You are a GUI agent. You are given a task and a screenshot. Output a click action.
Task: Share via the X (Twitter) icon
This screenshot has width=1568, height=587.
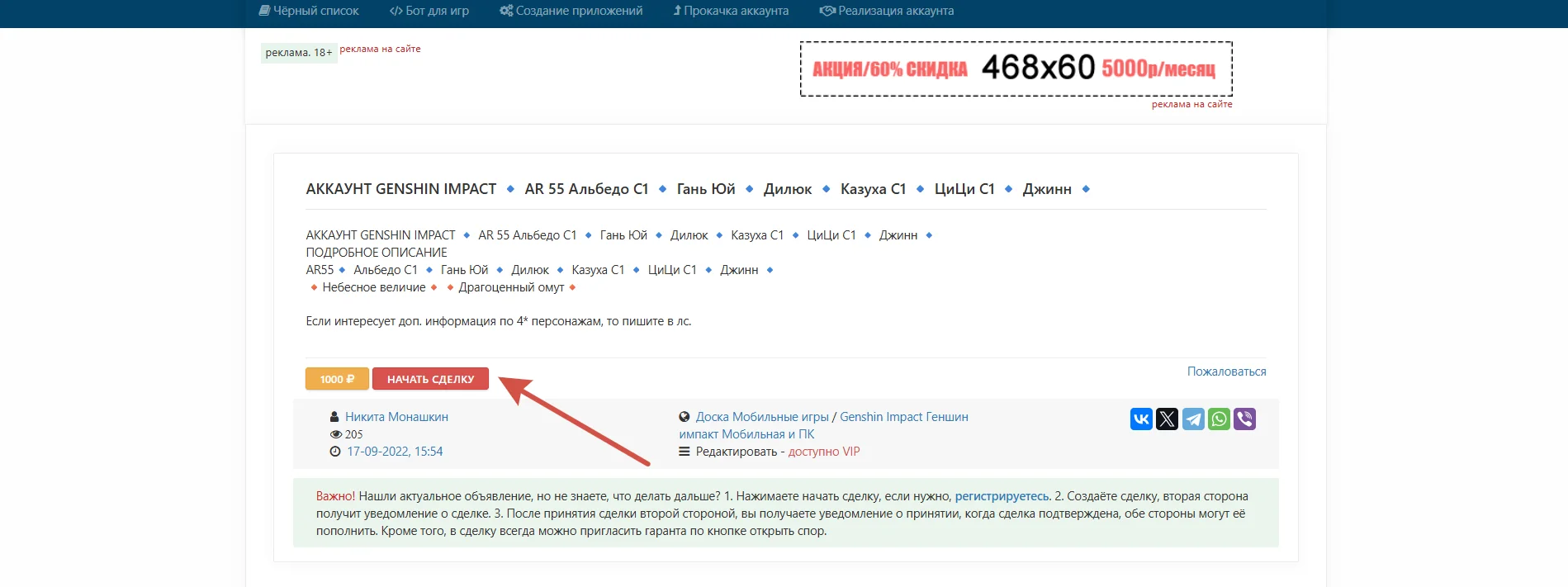[1167, 419]
